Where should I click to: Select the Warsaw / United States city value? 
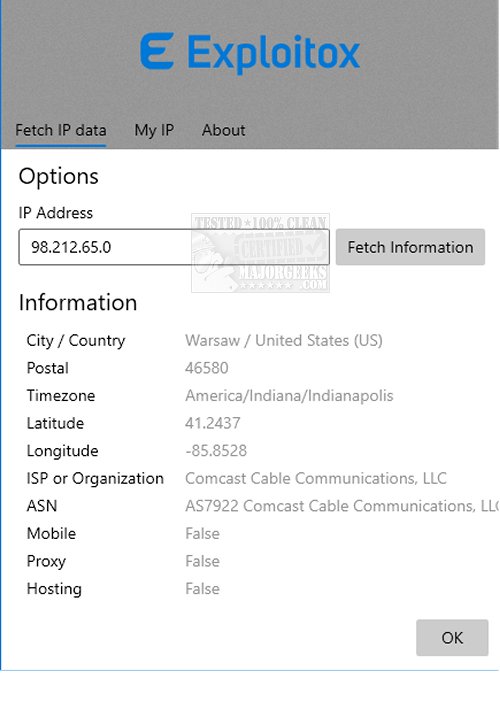coord(284,341)
